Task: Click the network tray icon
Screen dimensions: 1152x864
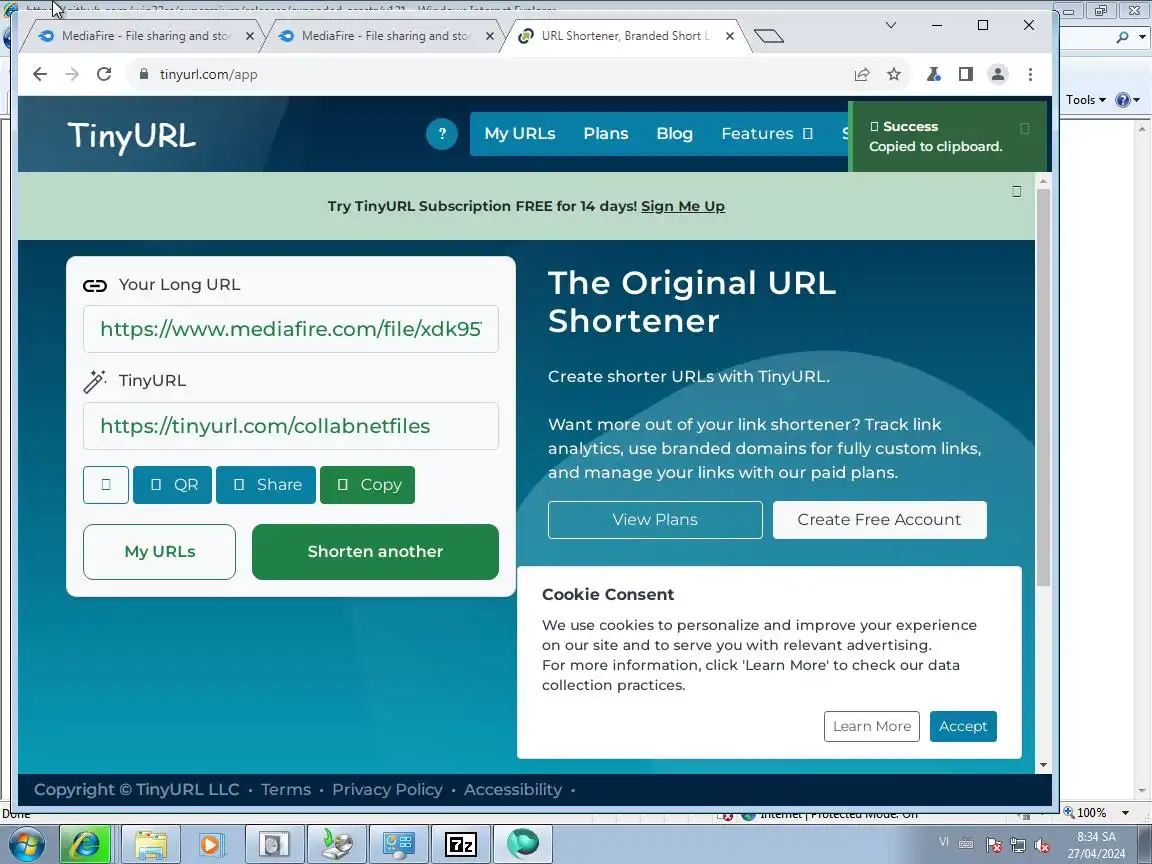Action: [1018, 845]
